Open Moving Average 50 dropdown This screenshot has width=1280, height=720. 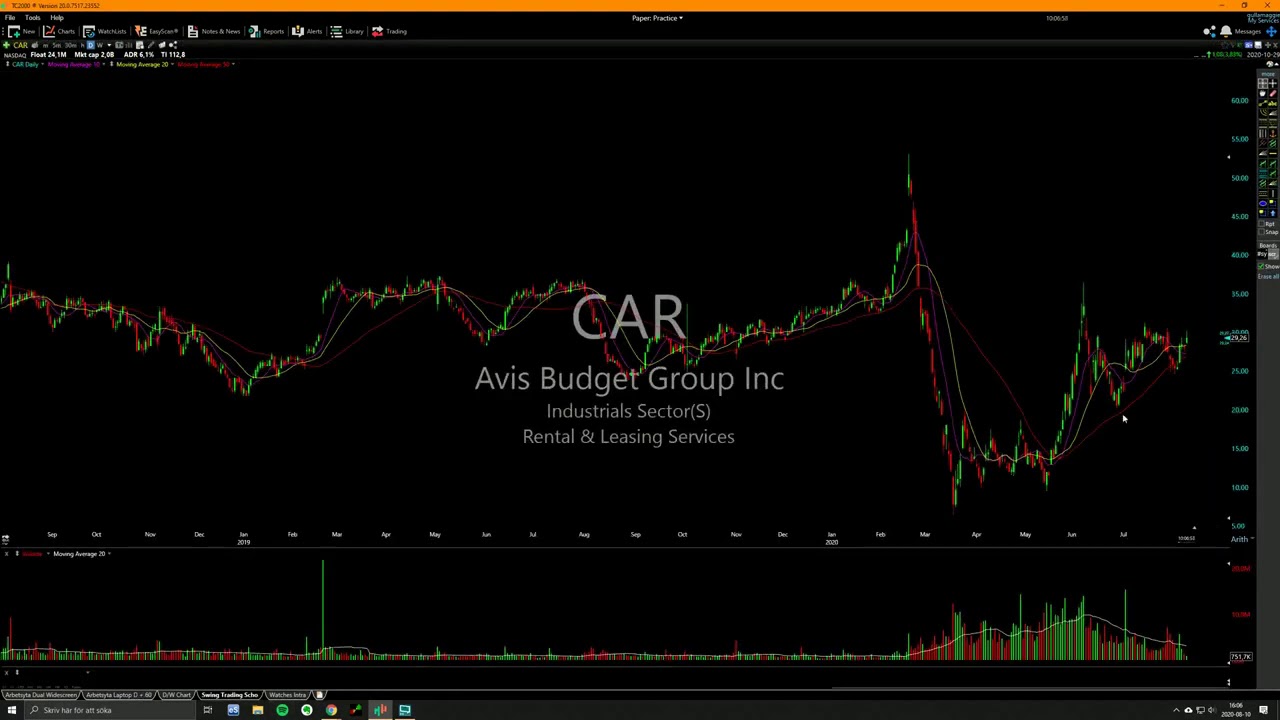233,65
